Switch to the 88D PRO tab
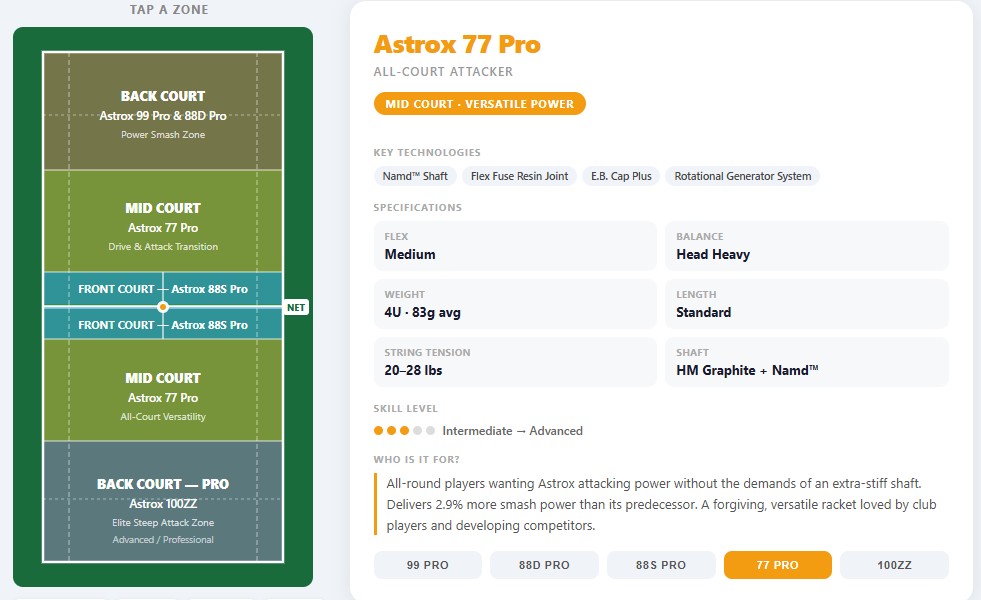 [x=544, y=565]
